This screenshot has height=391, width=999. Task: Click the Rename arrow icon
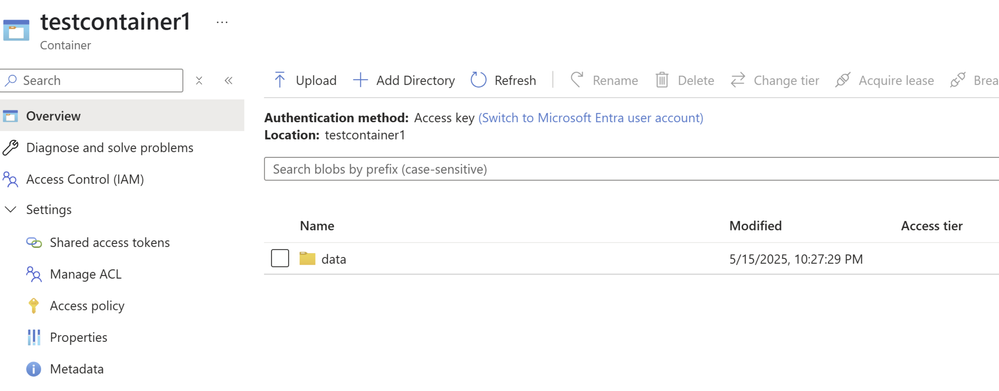point(577,80)
